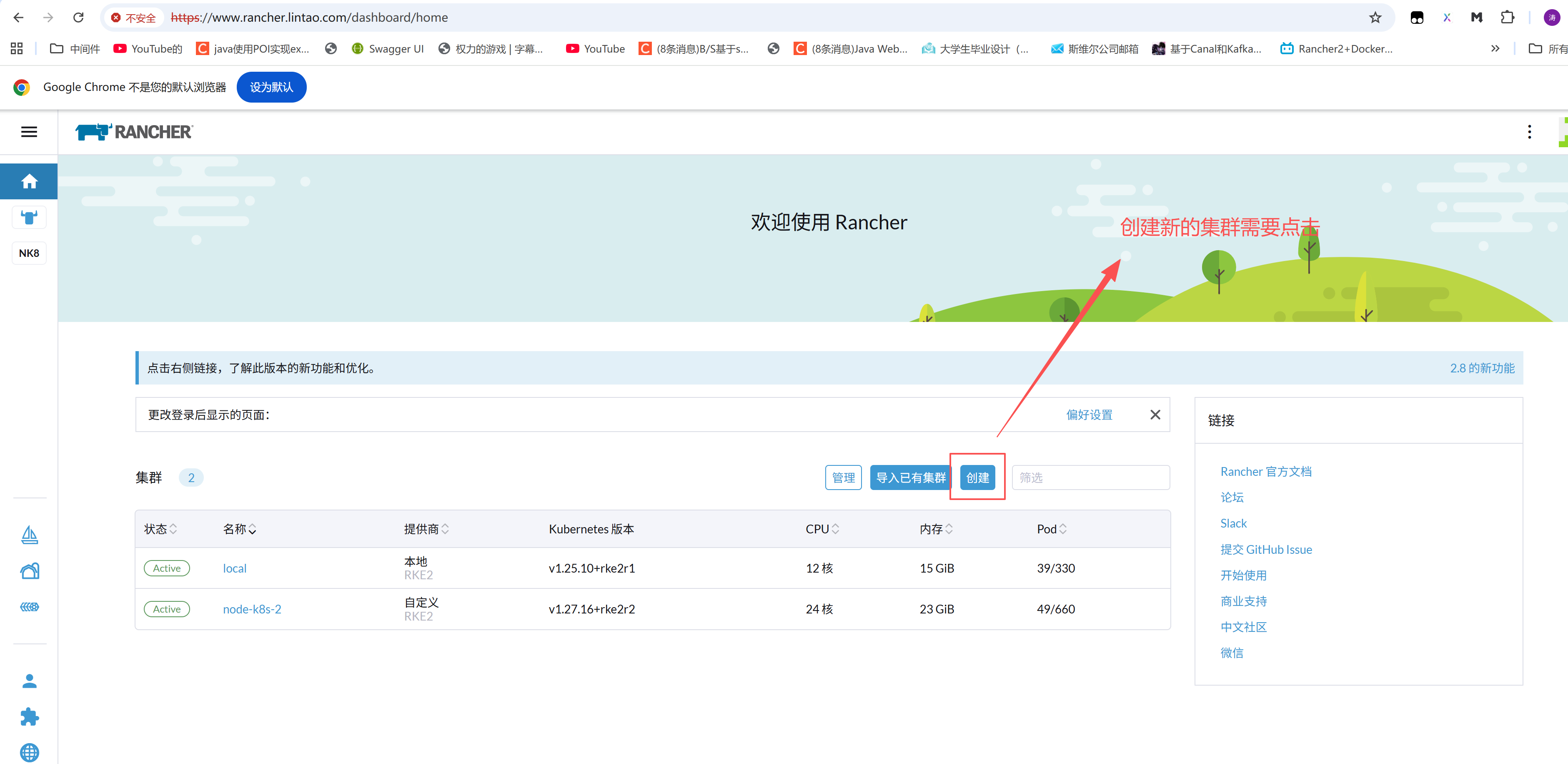The width and height of the screenshot is (1568, 764).
Task: Open the 开始使用 link
Action: click(1244, 575)
